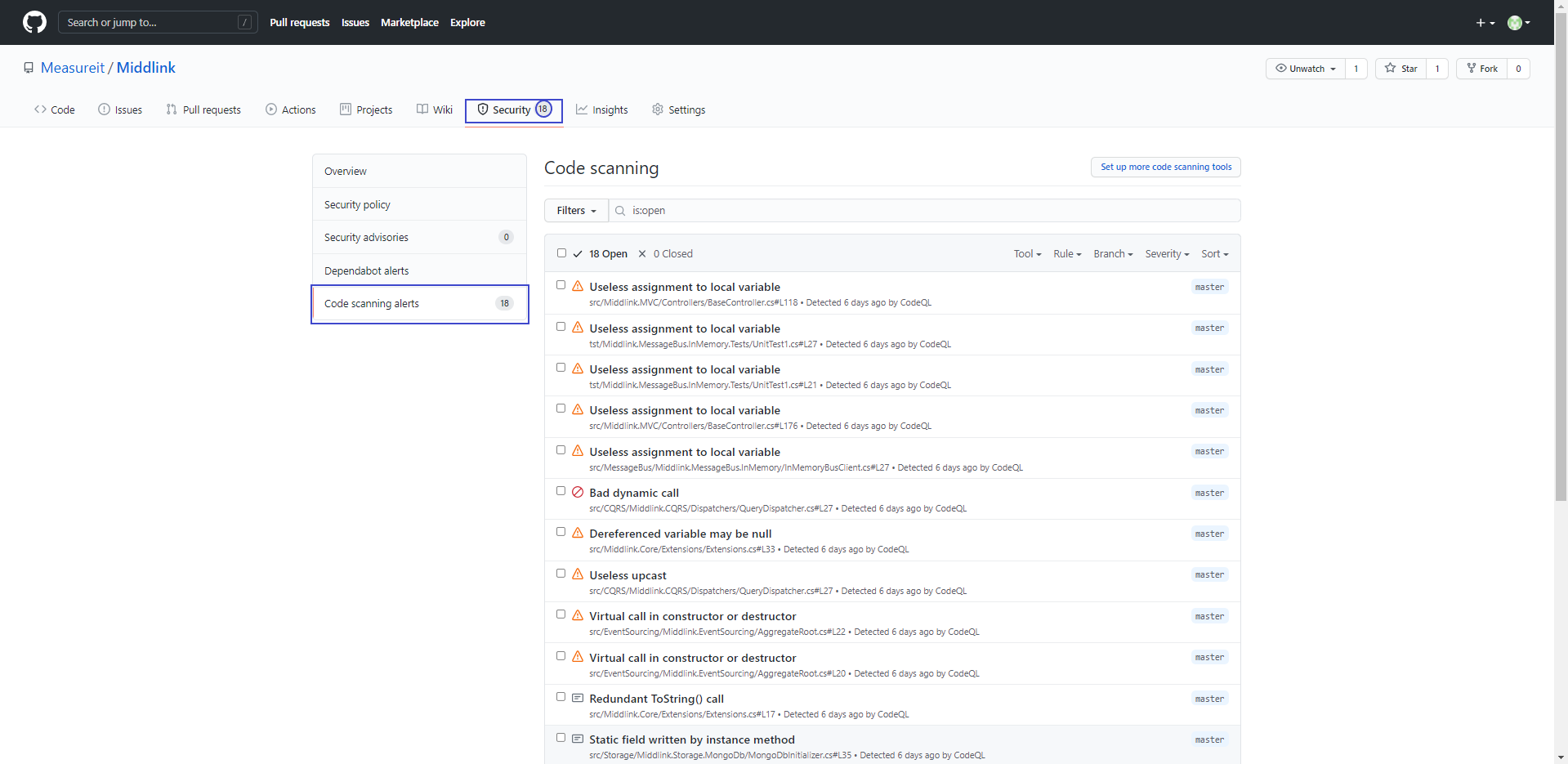The height and width of the screenshot is (764, 1568).
Task: Check the Dereferenced variable may be null checkbox
Action: click(561, 532)
